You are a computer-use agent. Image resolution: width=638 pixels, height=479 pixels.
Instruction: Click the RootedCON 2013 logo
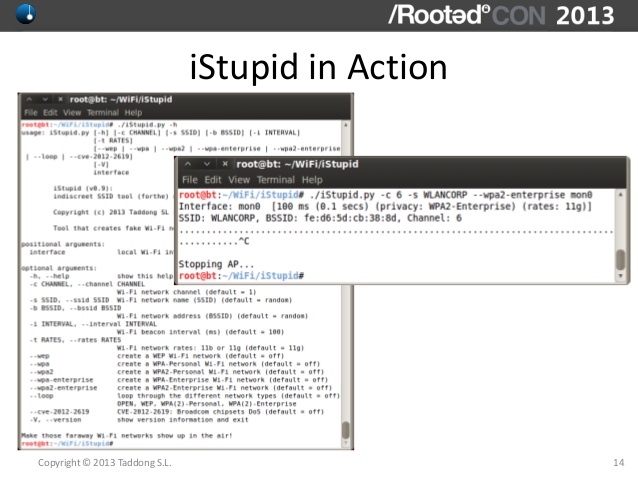[x=510, y=15]
